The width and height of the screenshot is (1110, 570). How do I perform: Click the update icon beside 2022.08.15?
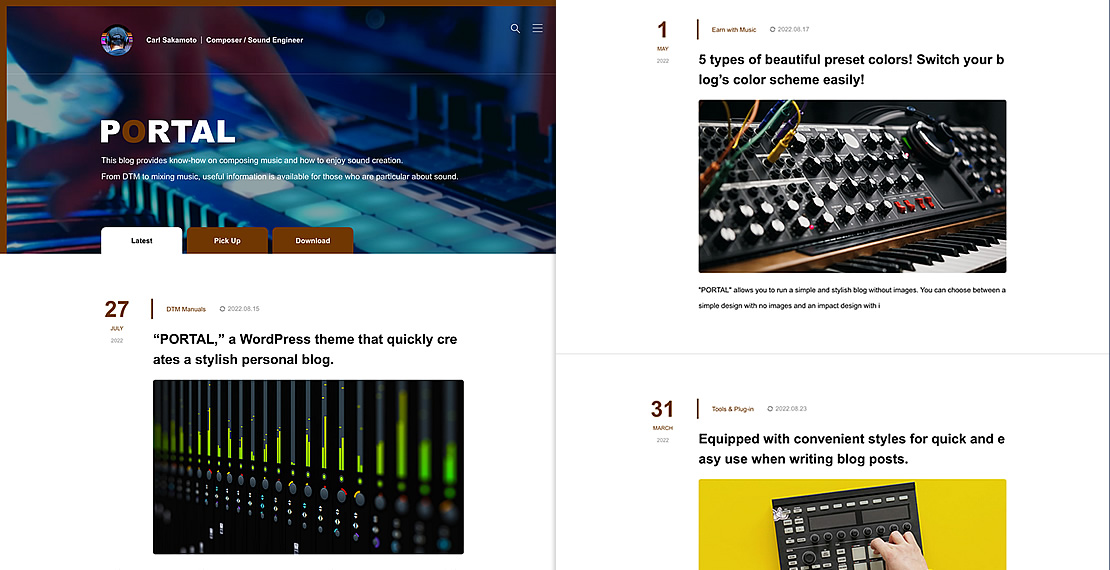coord(222,309)
